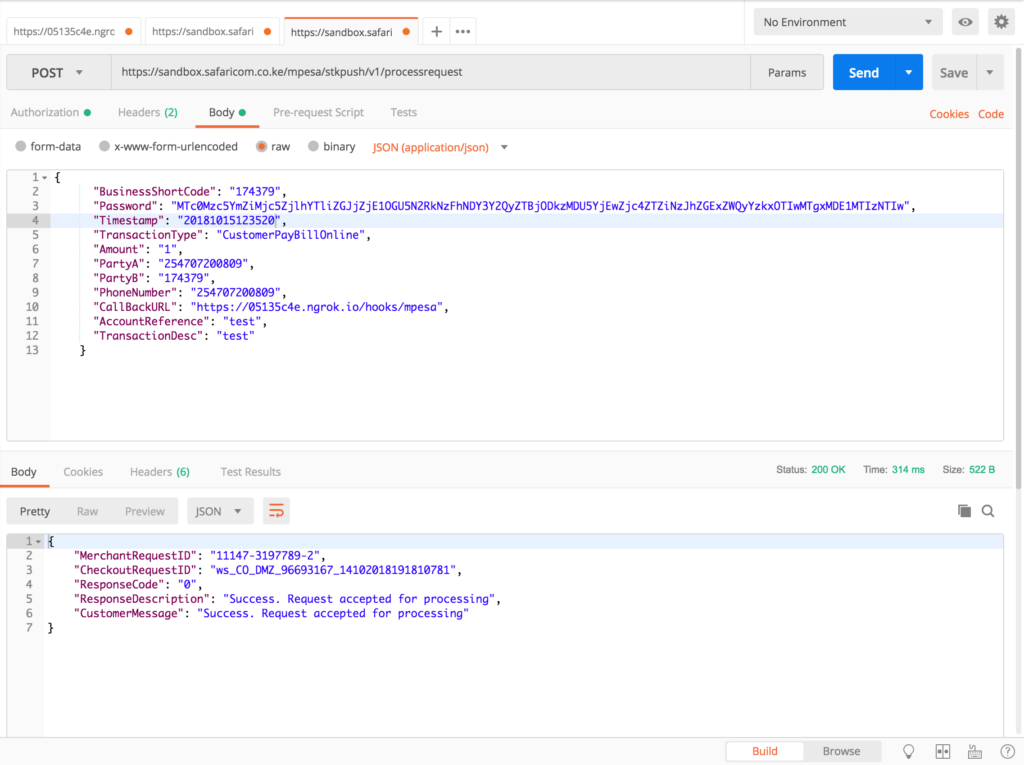Choose the binary body option
Screen dimensions: 1024x765
(314, 147)
